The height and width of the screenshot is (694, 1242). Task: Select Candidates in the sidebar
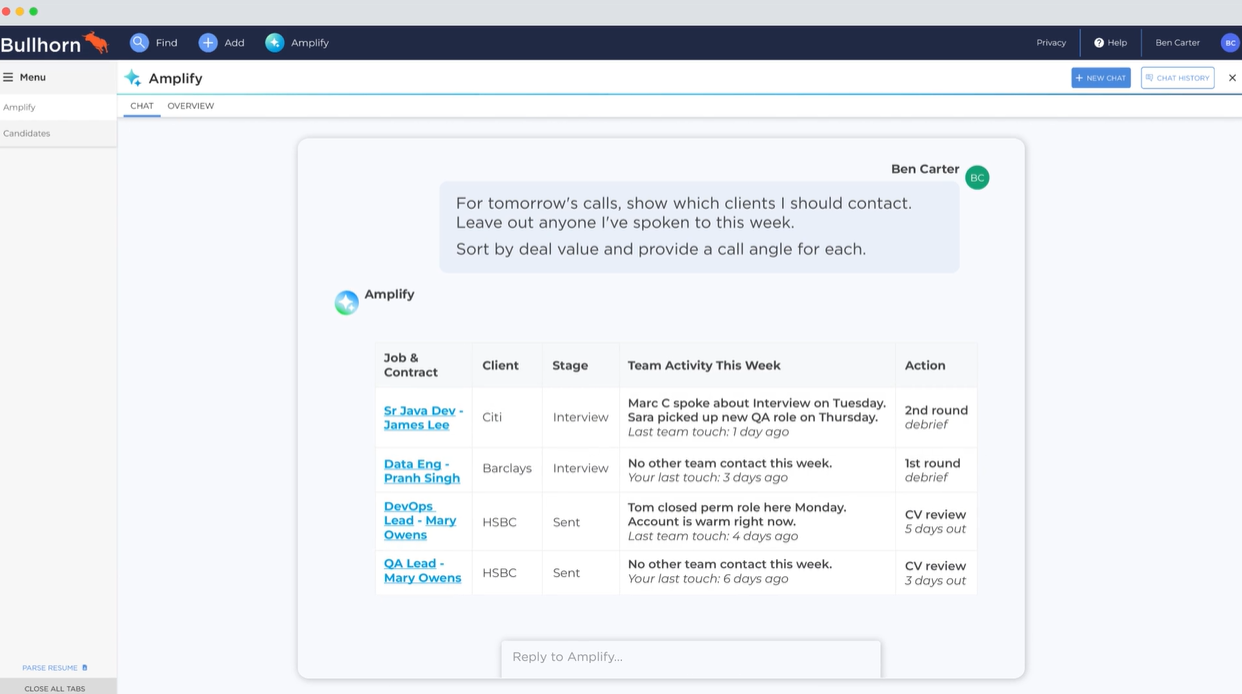pyautogui.click(x=58, y=133)
